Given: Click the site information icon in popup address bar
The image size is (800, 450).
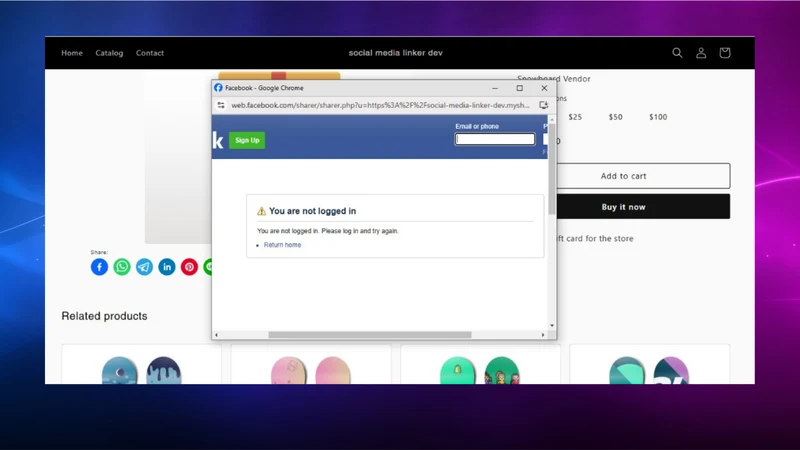Looking at the screenshot, I should pyautogui.click(x=221, y=105).
